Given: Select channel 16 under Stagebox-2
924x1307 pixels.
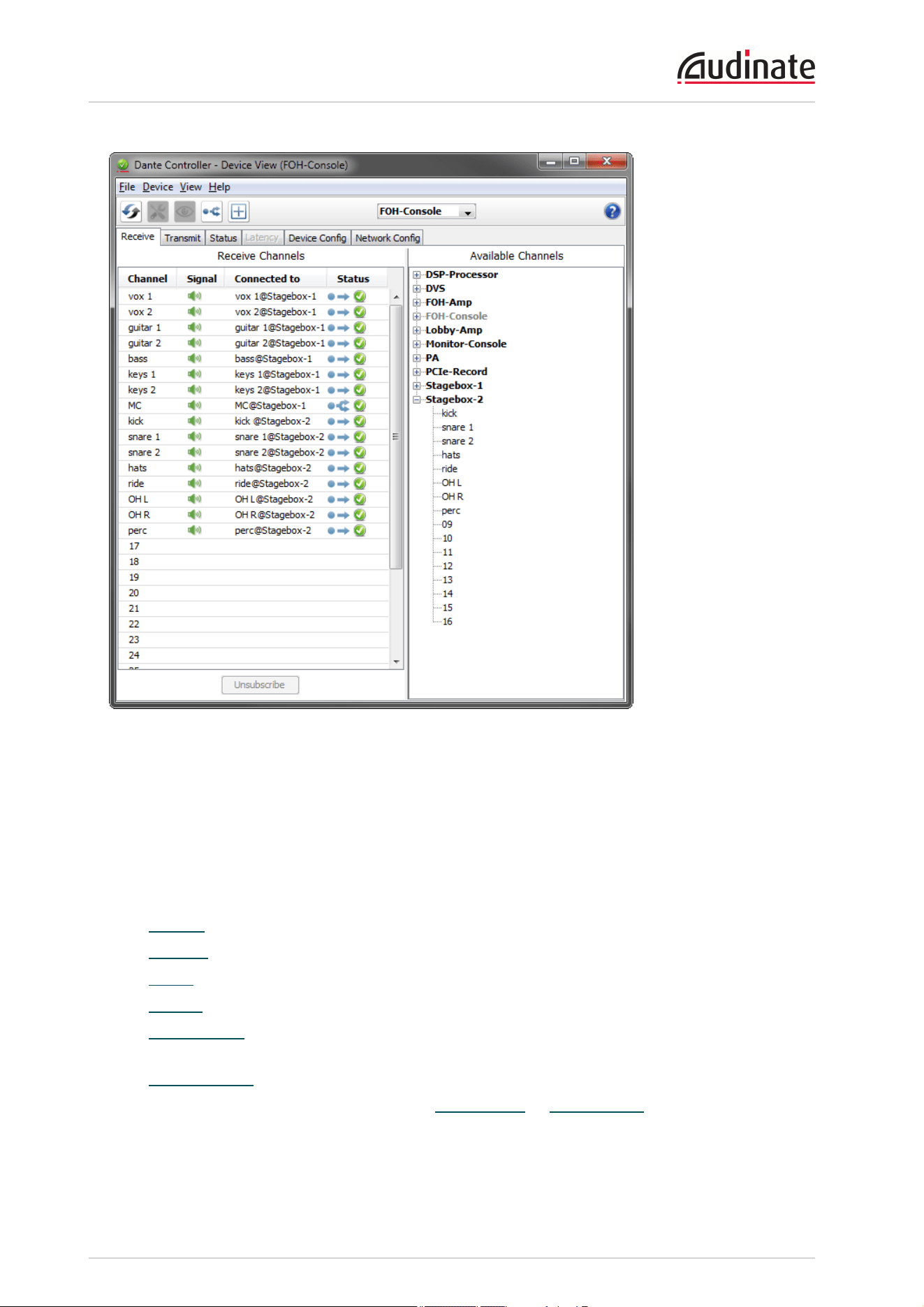Looking at the screenshot, I should [447, 622].
